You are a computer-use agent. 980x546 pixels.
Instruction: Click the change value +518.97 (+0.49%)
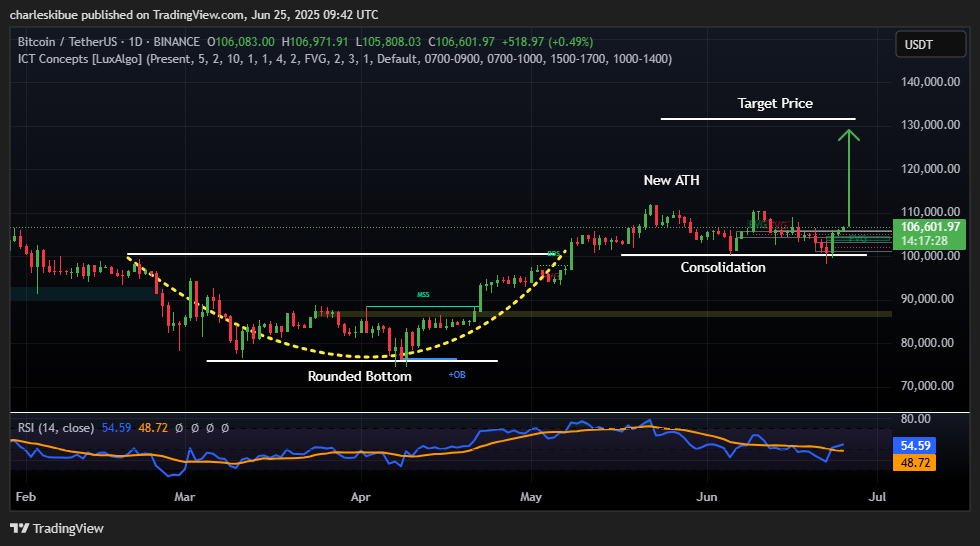[x=548, y=42]
